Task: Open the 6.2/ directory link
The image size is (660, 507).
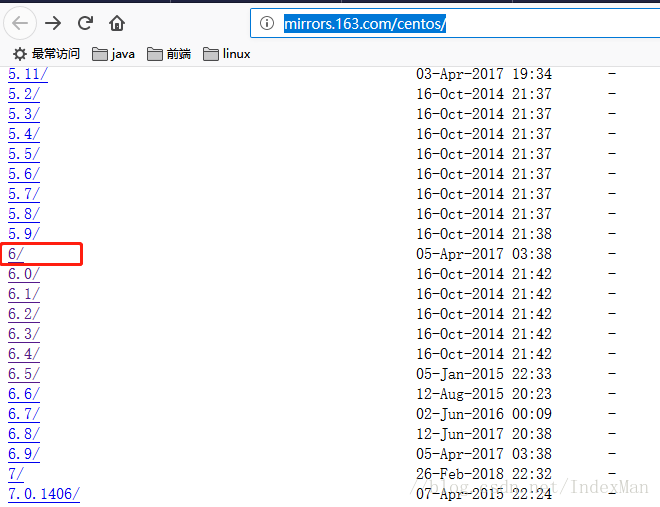Action: point(24,314)
